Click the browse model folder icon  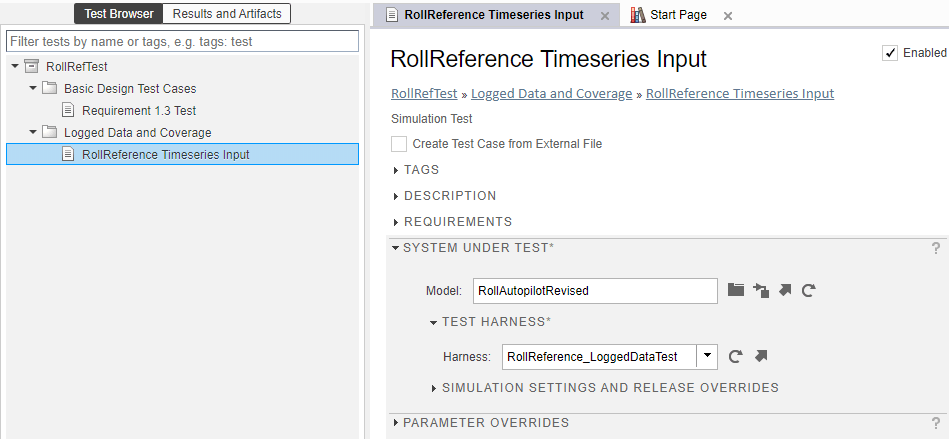click(736, 290)
